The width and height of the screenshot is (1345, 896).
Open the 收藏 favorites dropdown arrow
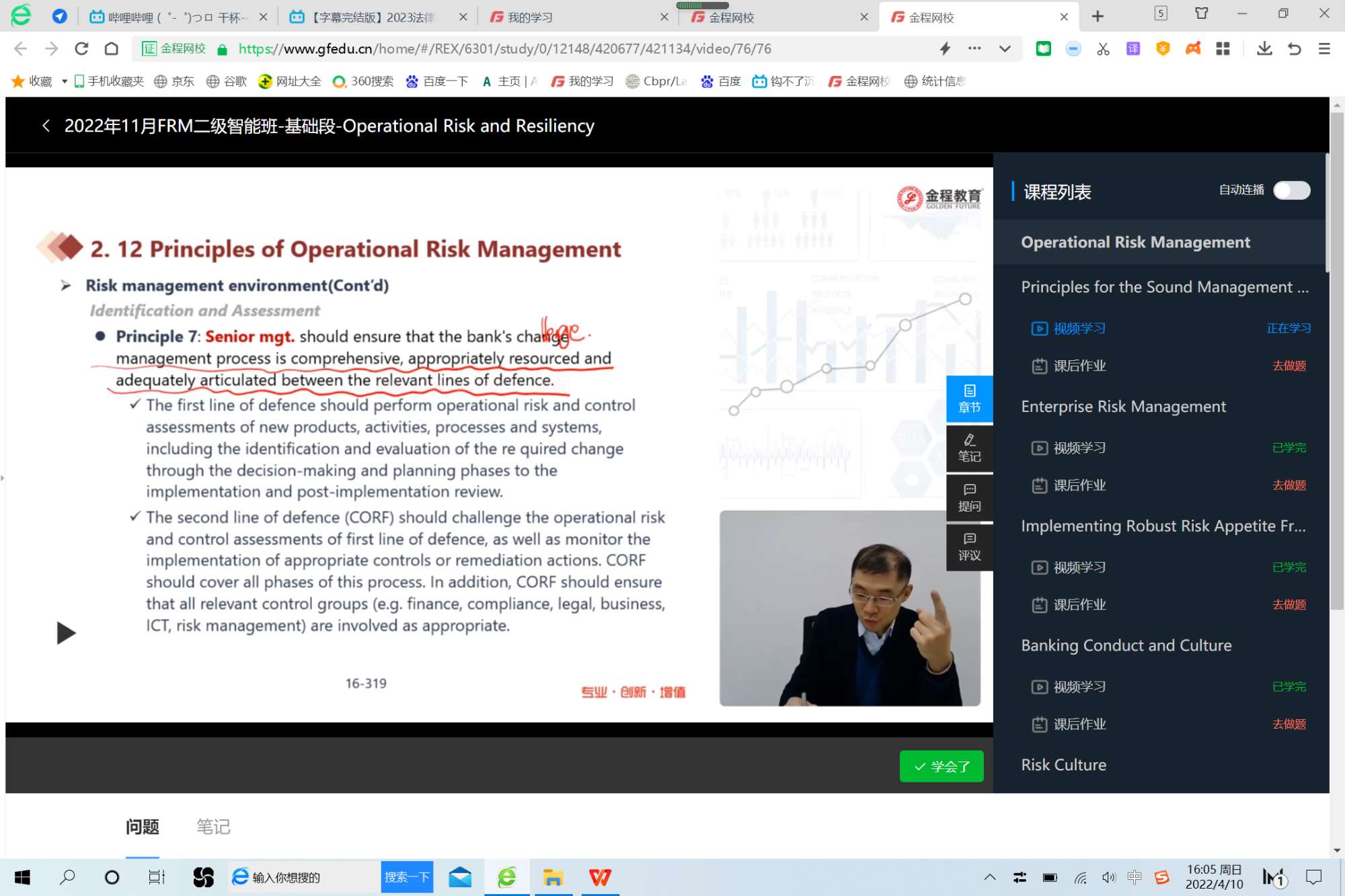(x=64, y=81)
